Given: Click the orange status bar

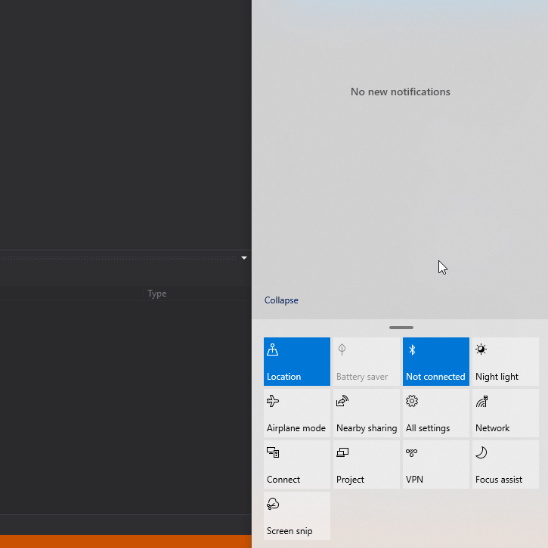Looking at the screenshot, I should (125, 541).
